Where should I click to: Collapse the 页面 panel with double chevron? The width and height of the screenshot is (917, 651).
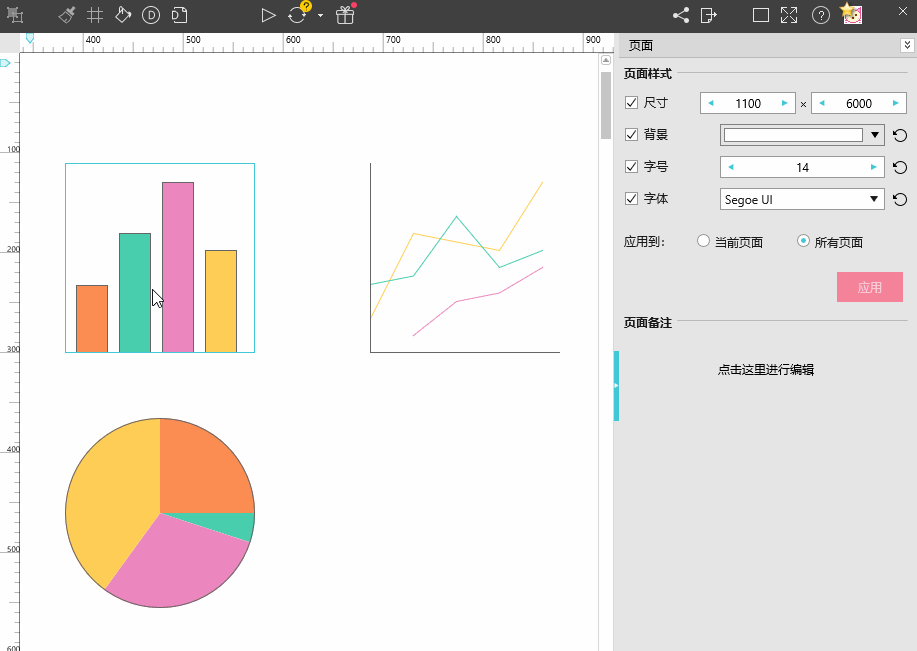coord(907,45)
